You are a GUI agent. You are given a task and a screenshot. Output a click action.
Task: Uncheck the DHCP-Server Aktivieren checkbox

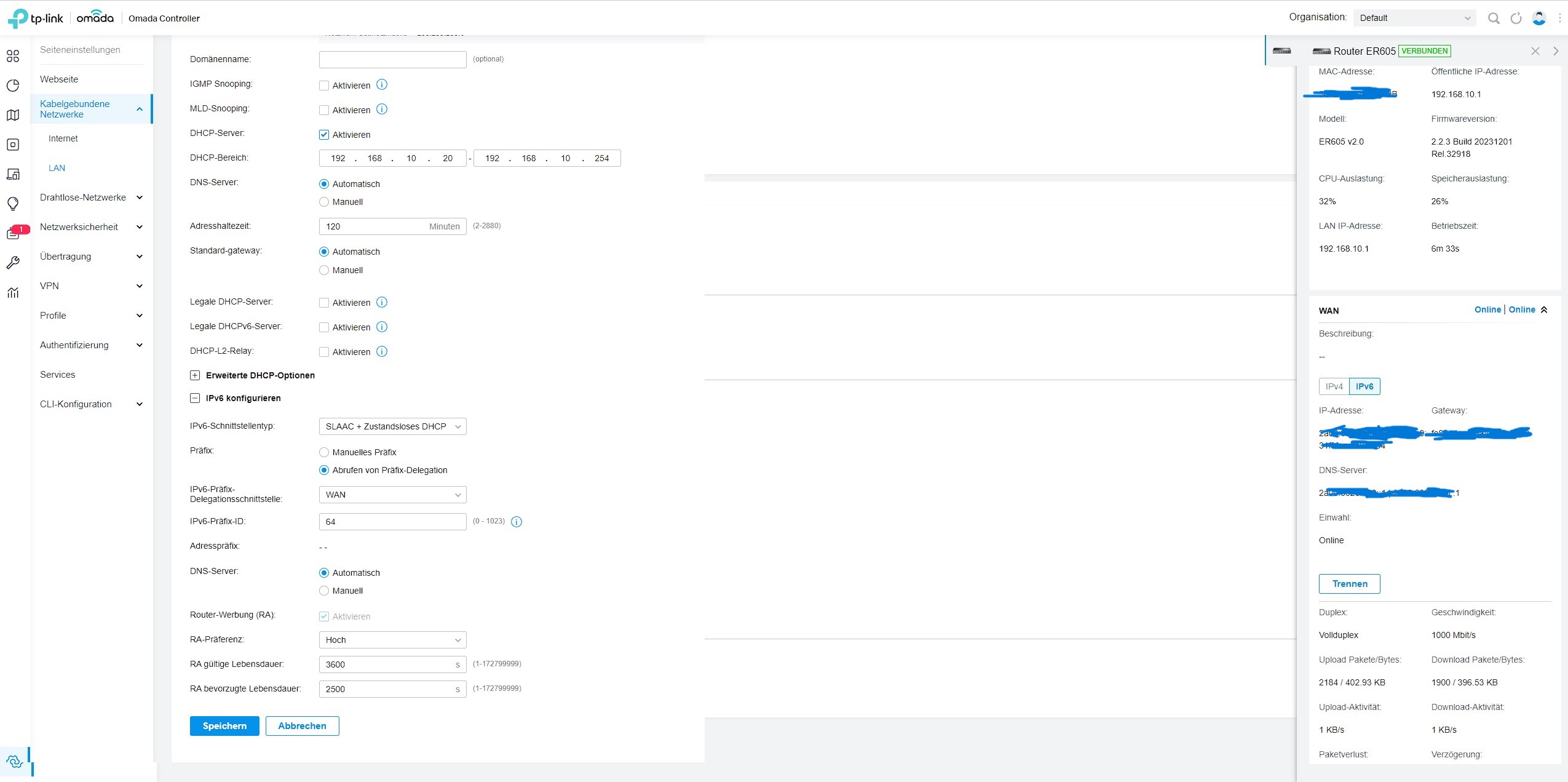pyautogui.click(x=324, y=135)
